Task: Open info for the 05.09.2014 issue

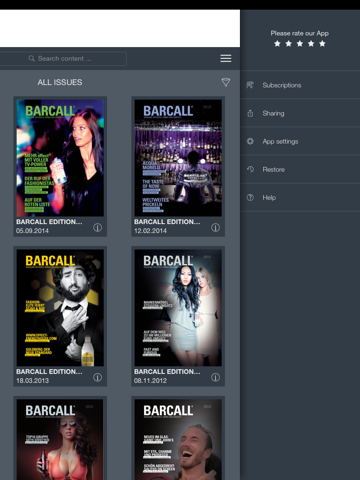Action: [97, 227]
